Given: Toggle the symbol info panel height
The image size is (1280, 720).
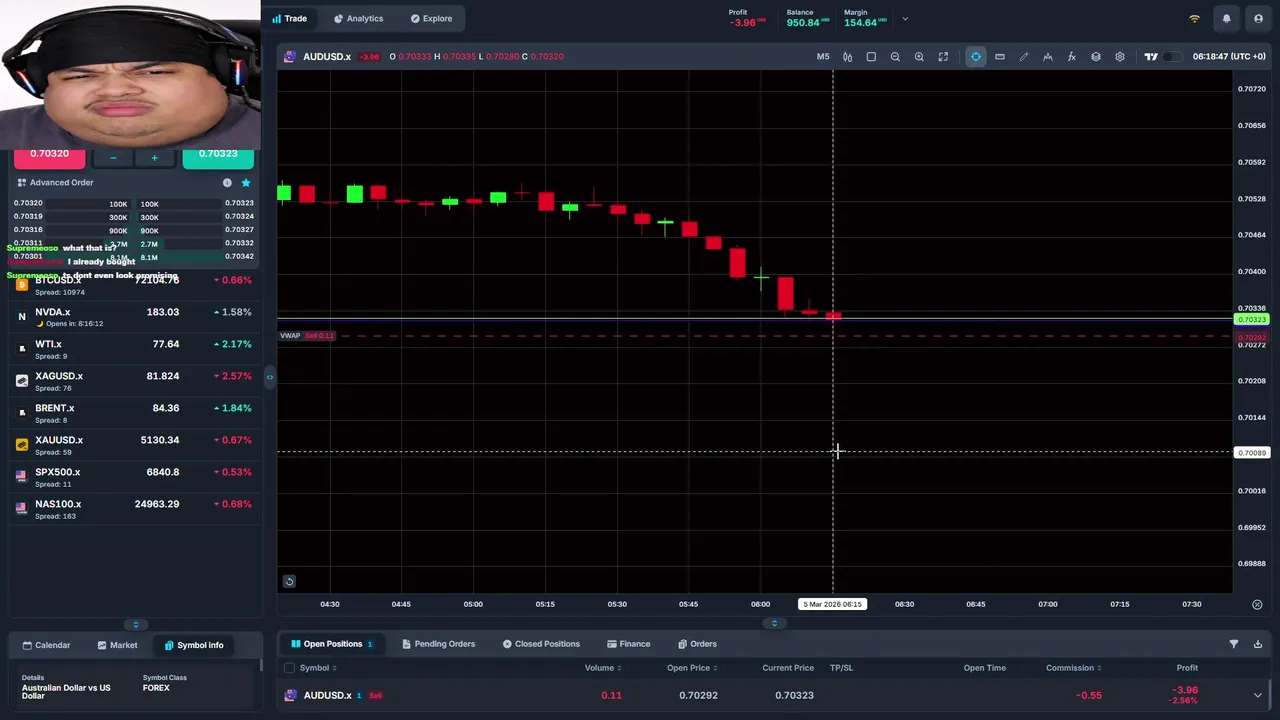Looking at the screenshot, I should pos(136,625).
